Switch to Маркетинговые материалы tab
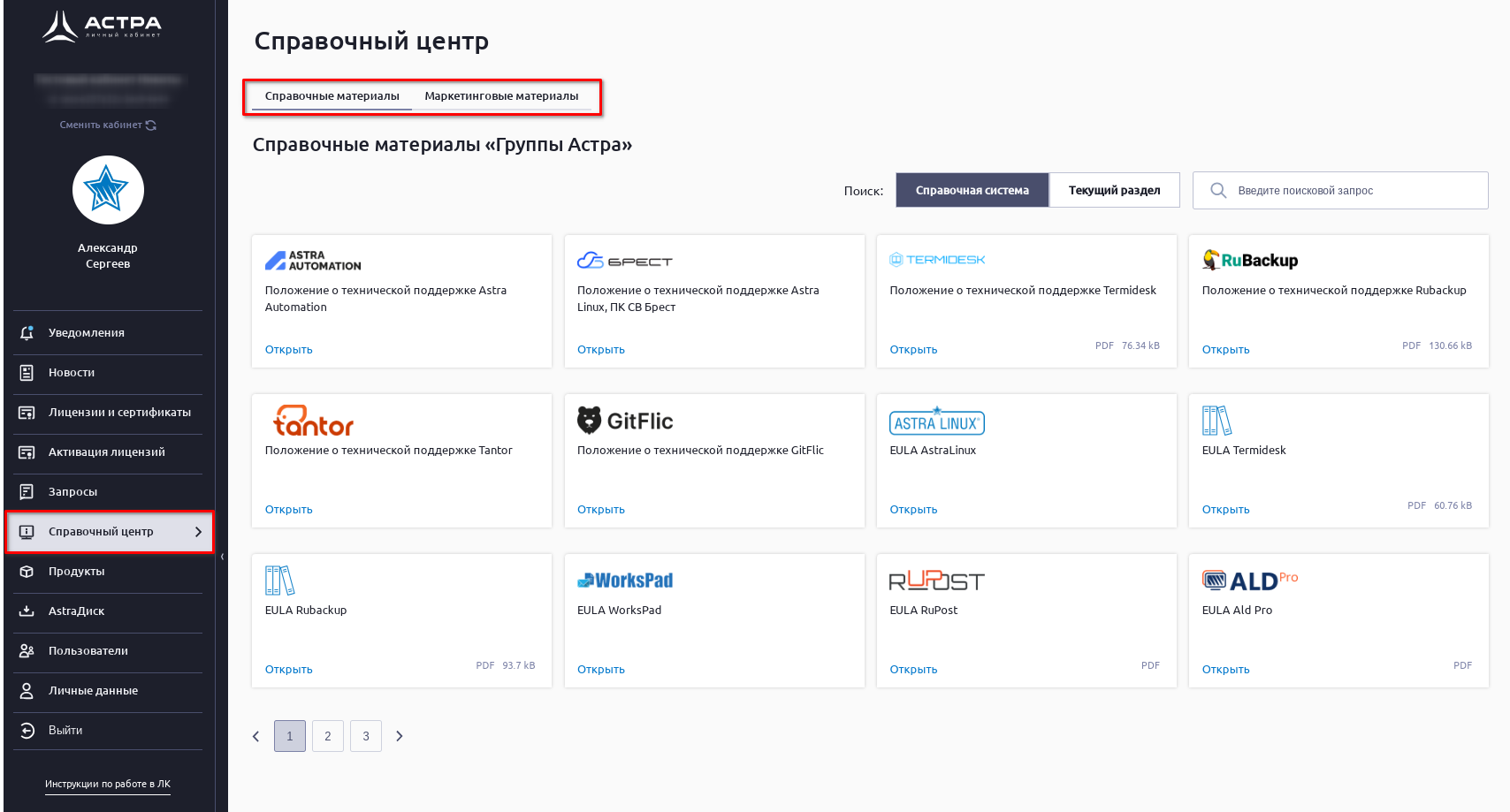This screenshot has height=812, width=1510. click(501, 96)
